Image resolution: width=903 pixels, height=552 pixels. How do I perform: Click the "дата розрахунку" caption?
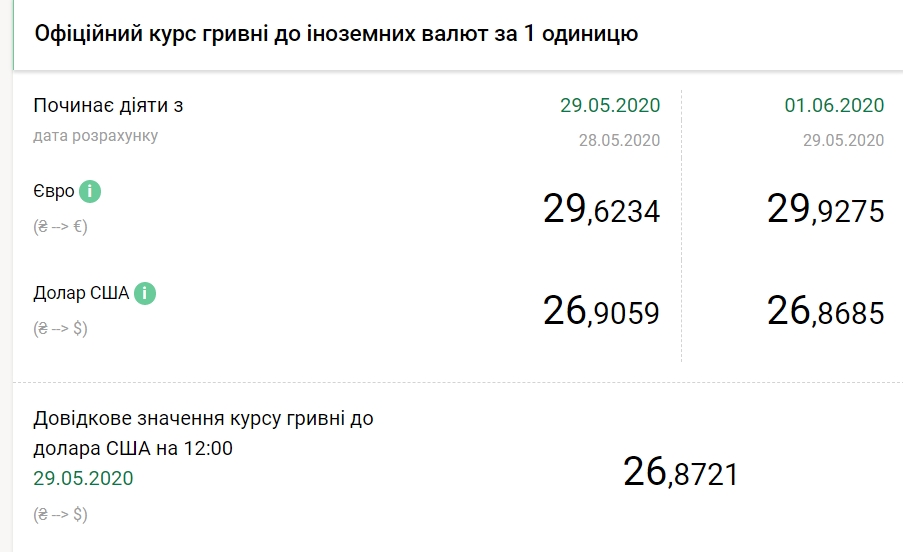coord(95,136)
